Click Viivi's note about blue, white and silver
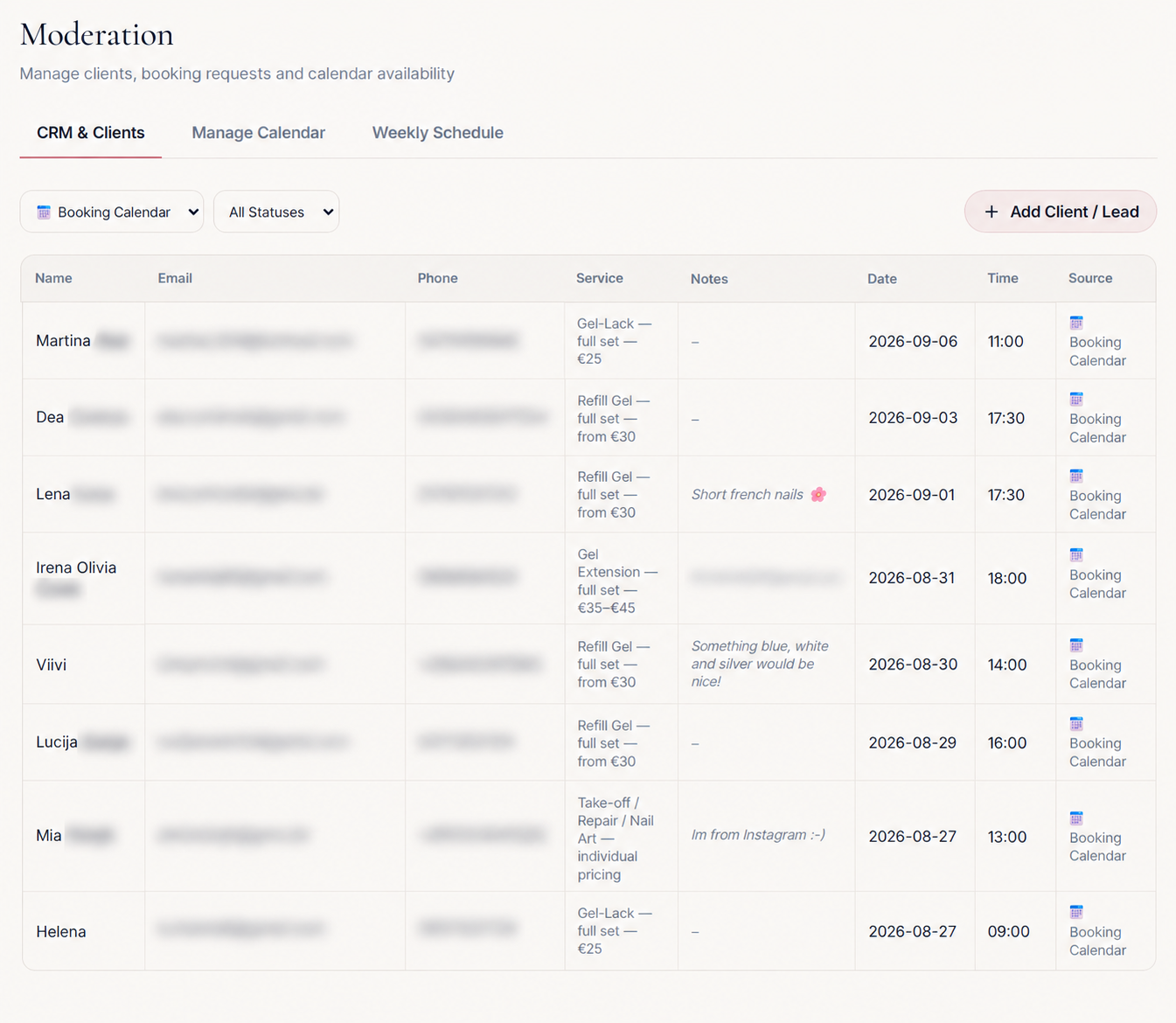This screenshot has height=1023, width=1176. pyautogui.click(x=760, y=664)
